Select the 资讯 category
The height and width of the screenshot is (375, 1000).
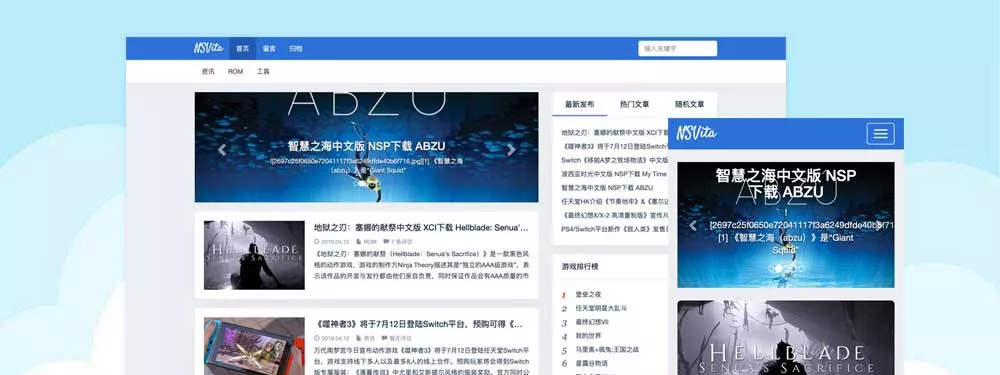click(x=208, y=71)
